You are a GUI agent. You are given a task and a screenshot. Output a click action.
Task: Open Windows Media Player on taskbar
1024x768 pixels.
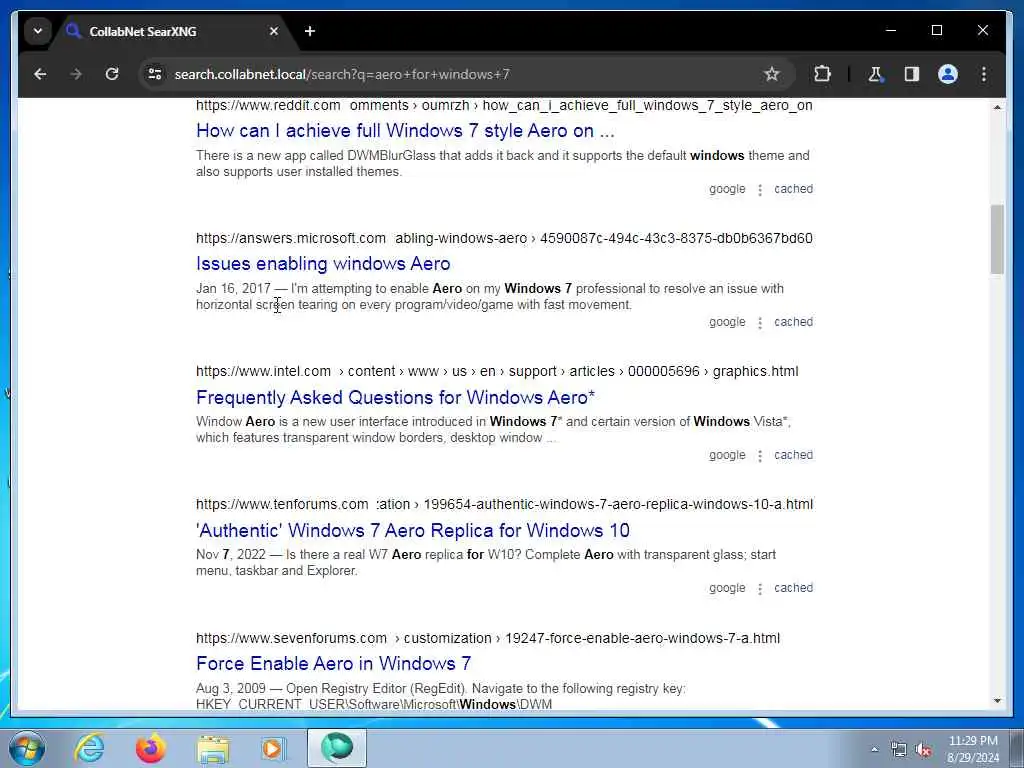coord(274,748)
